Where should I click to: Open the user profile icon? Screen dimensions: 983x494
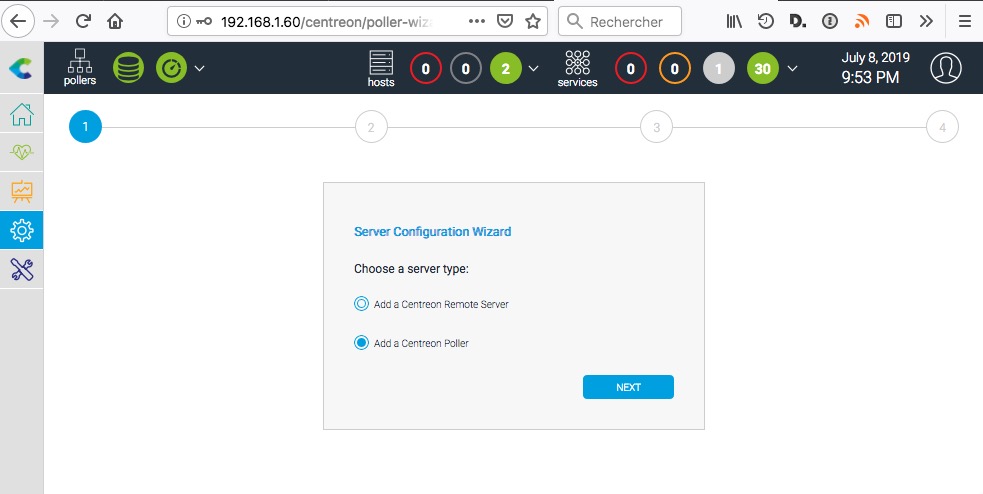click(945, 68)
